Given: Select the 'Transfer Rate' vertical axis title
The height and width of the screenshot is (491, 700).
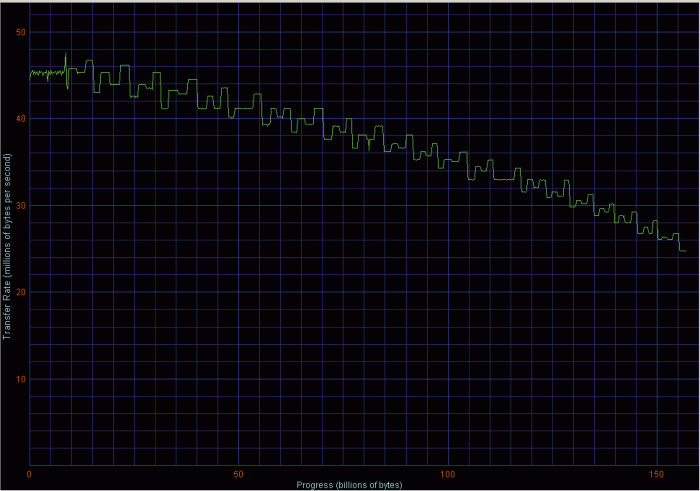Looking at the screenshot, I should [7, 245].
